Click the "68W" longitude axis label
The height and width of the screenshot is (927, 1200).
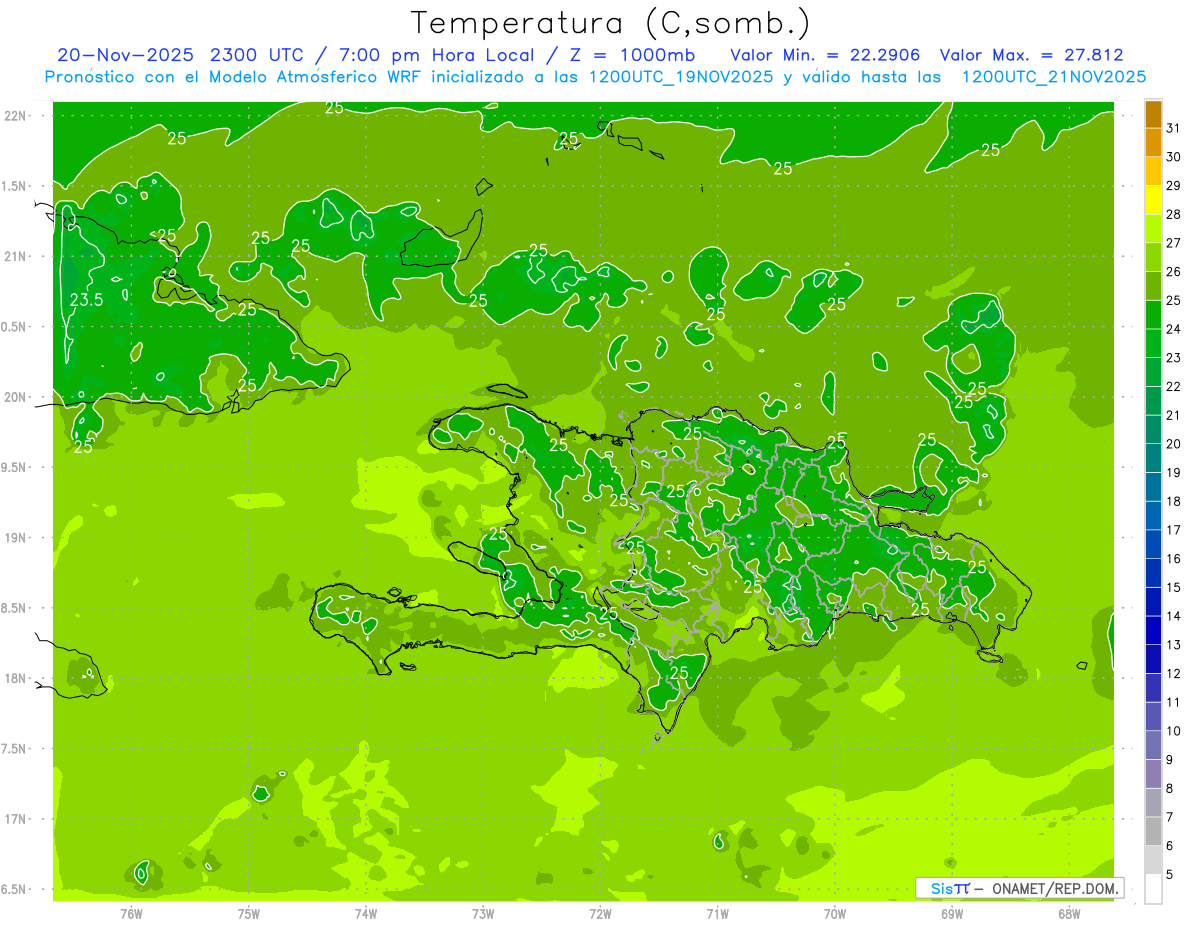[1069, 913]
